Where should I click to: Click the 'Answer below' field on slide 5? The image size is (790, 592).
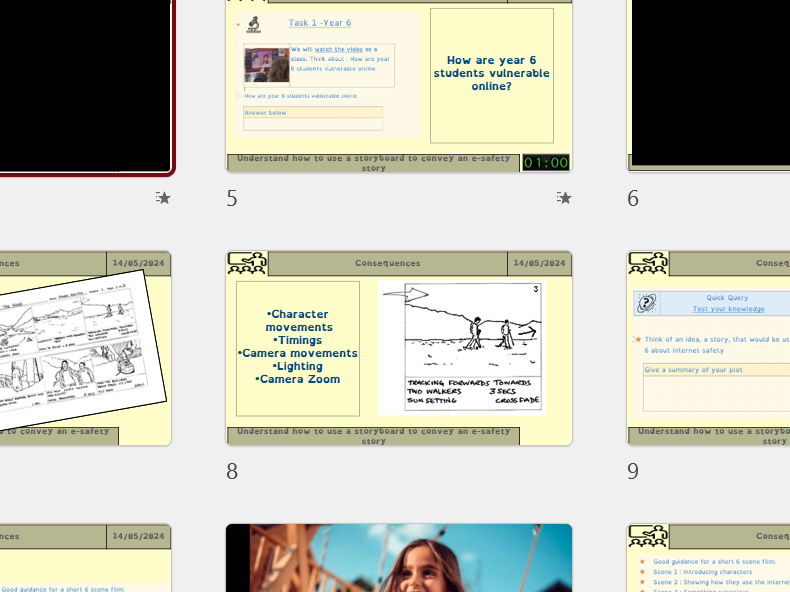[313, 118]
